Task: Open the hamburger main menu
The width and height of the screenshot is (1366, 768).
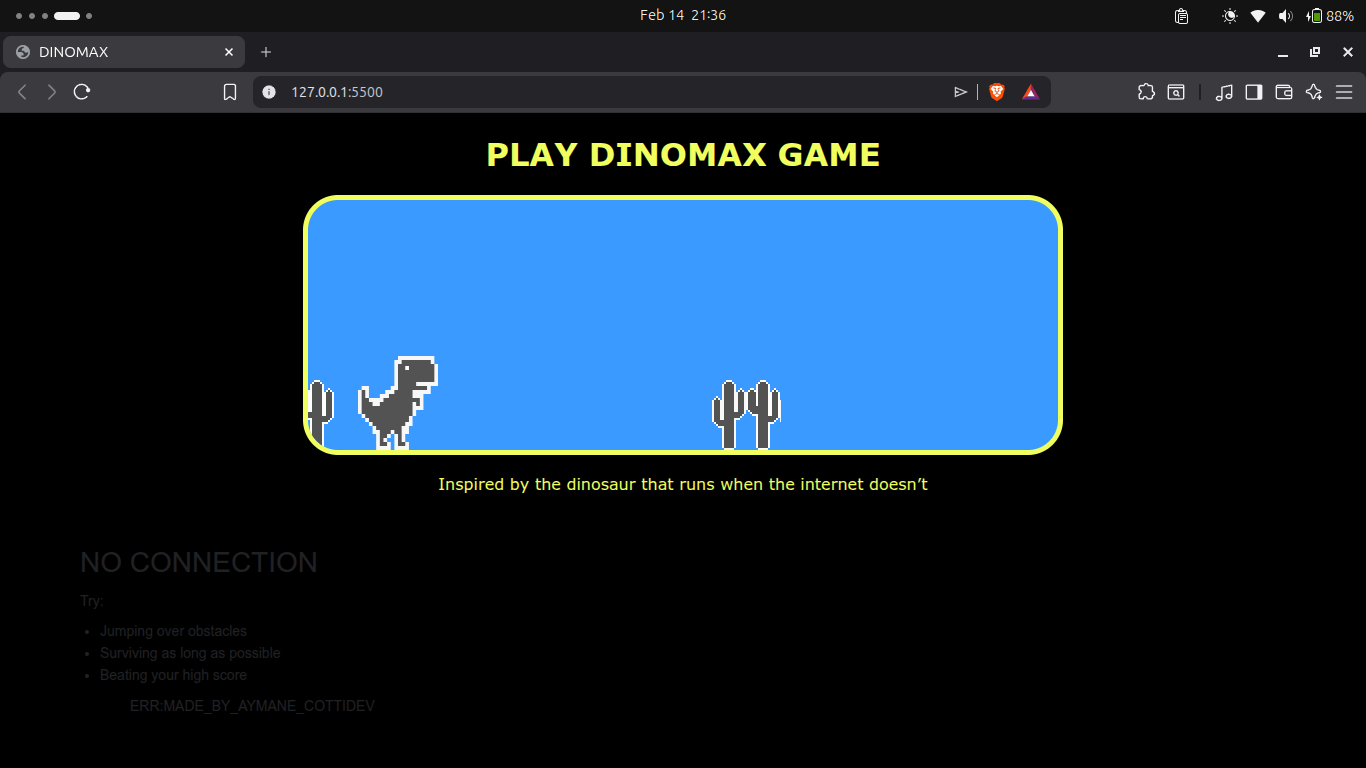Action: pos(1344,92)
